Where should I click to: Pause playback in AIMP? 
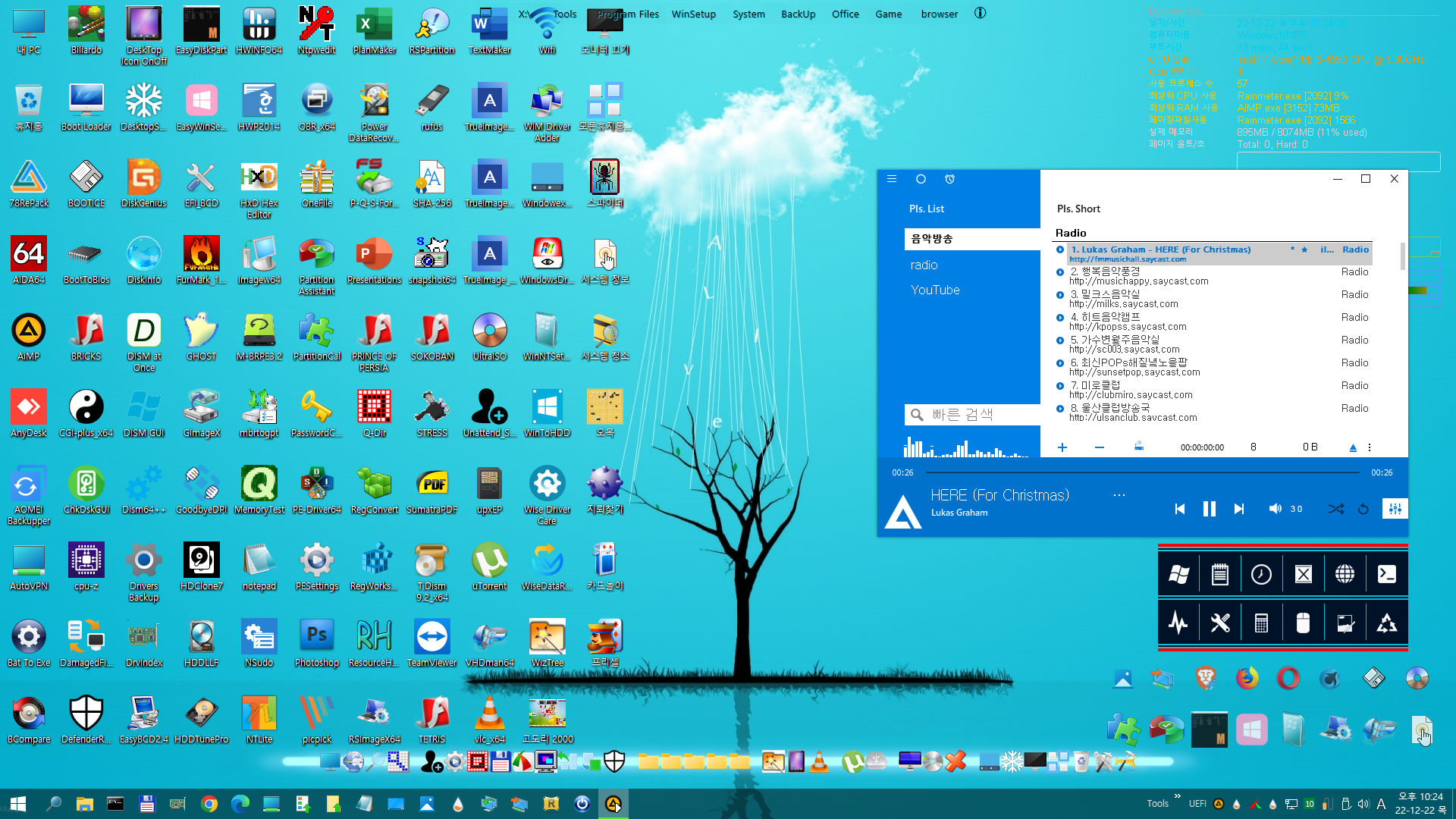[1210, 509]
